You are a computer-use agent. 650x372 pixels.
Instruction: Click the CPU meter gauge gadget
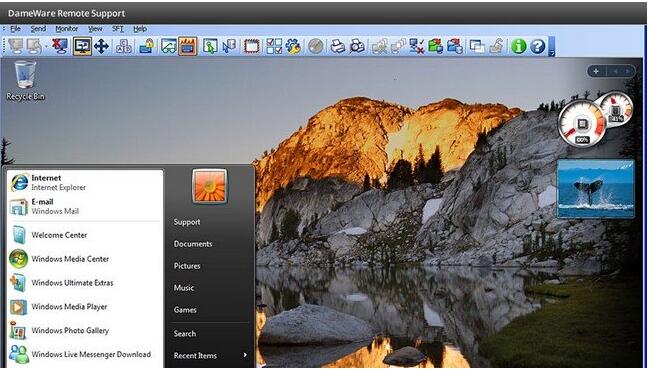click(582, 124)
